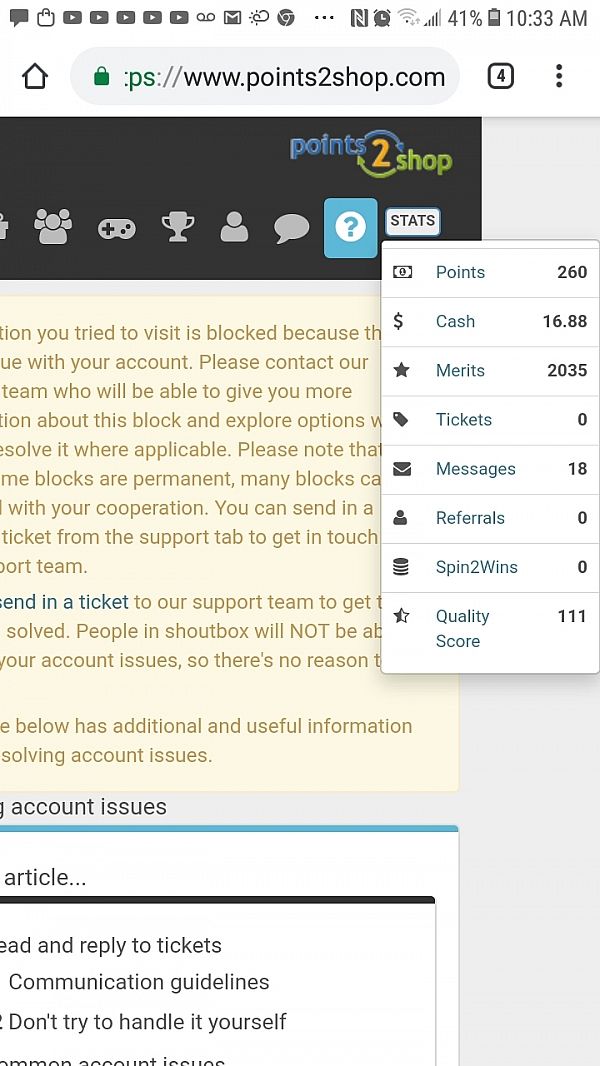600x1066 pixels.
Task: Open the tab switcher showing 4
Action: click(x=500, y=77)
